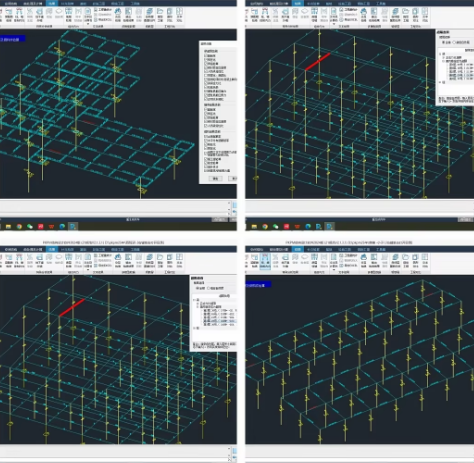The image size is (474, 463).
Task: Open Edge browser from the top-right window's taskbar
Action: pyautogui.click(x=308, y=226)
